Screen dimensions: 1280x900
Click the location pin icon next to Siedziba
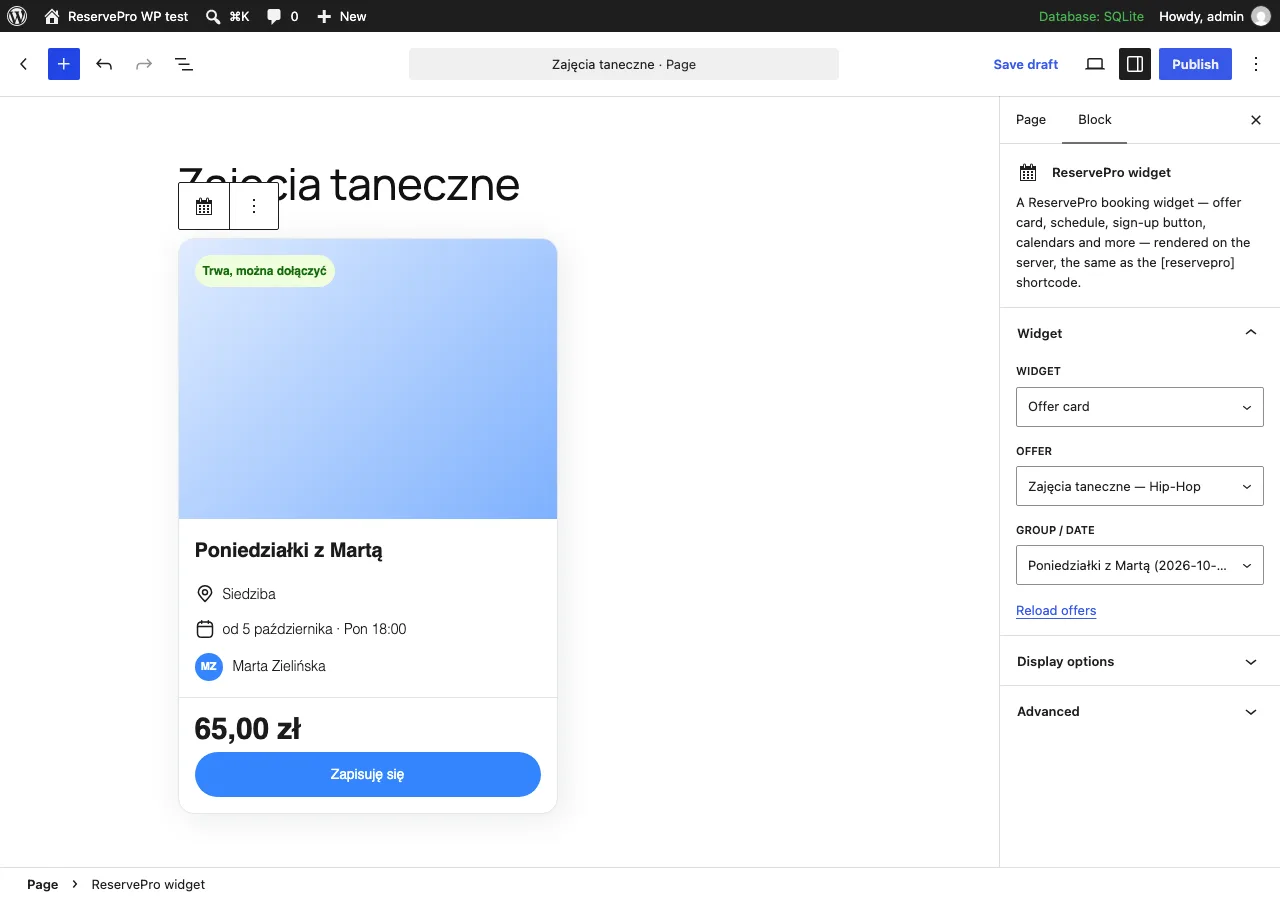pos(205,594)
